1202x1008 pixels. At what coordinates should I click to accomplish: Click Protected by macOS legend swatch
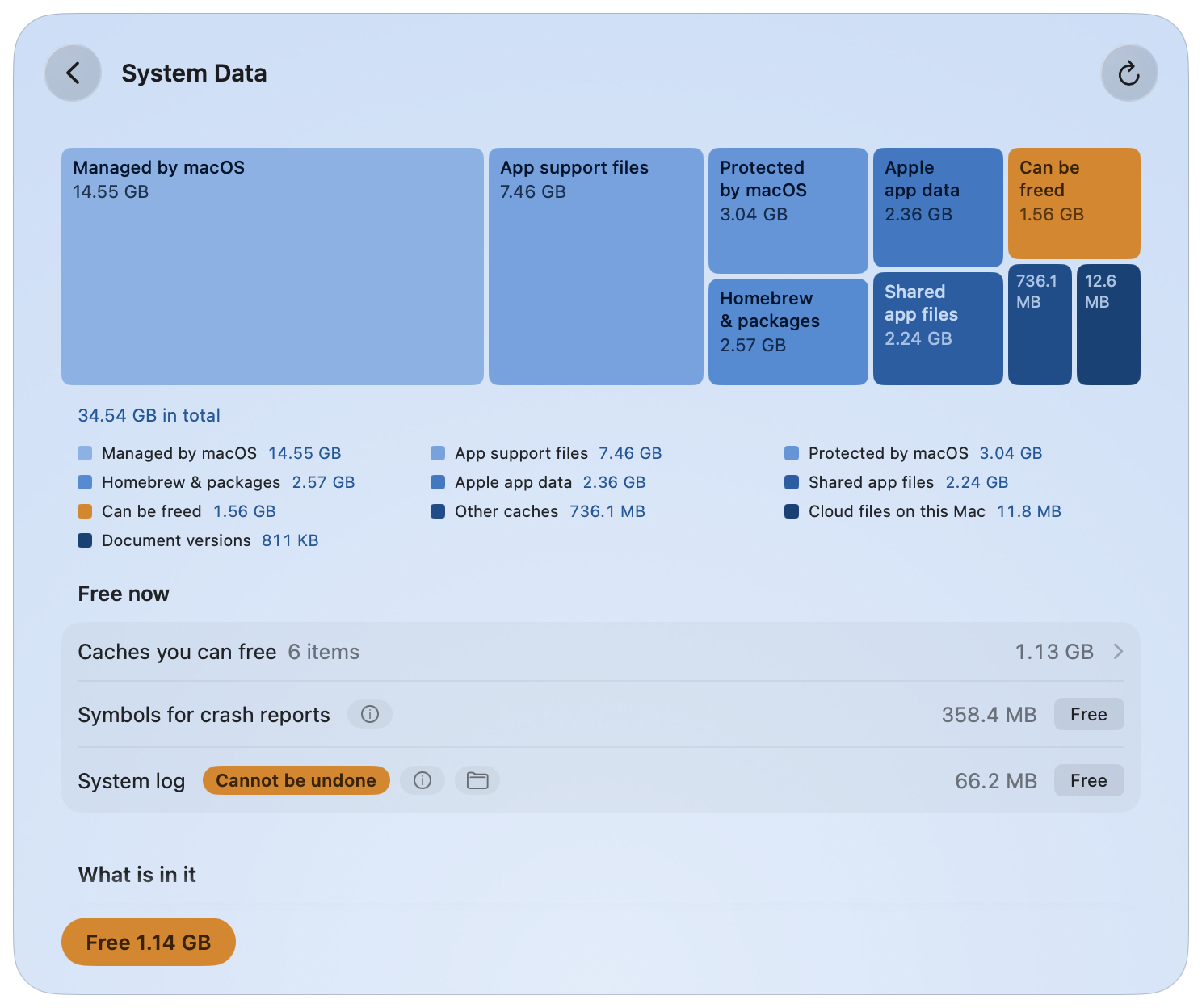(x=792, y=453)
